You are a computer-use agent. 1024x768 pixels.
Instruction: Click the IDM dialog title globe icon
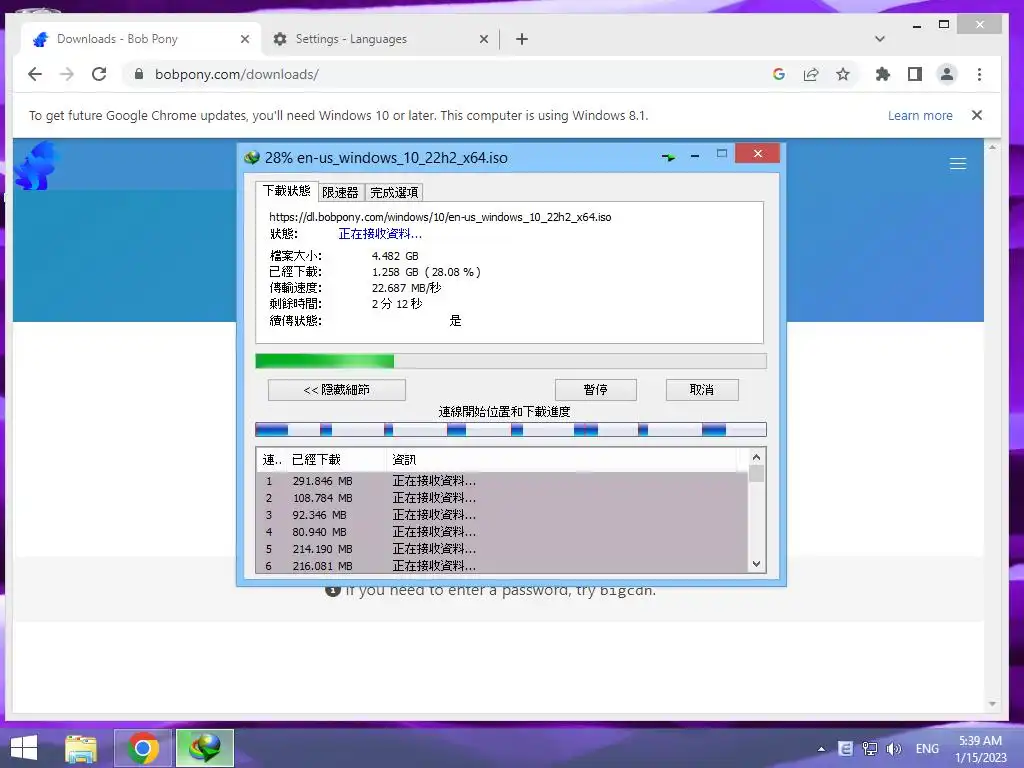[251, 157]
